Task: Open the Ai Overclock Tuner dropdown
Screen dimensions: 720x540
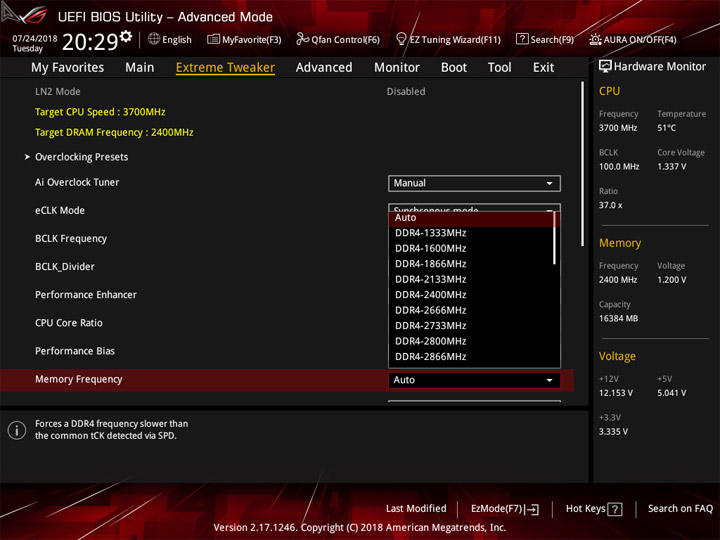Action: click(474, 183)
